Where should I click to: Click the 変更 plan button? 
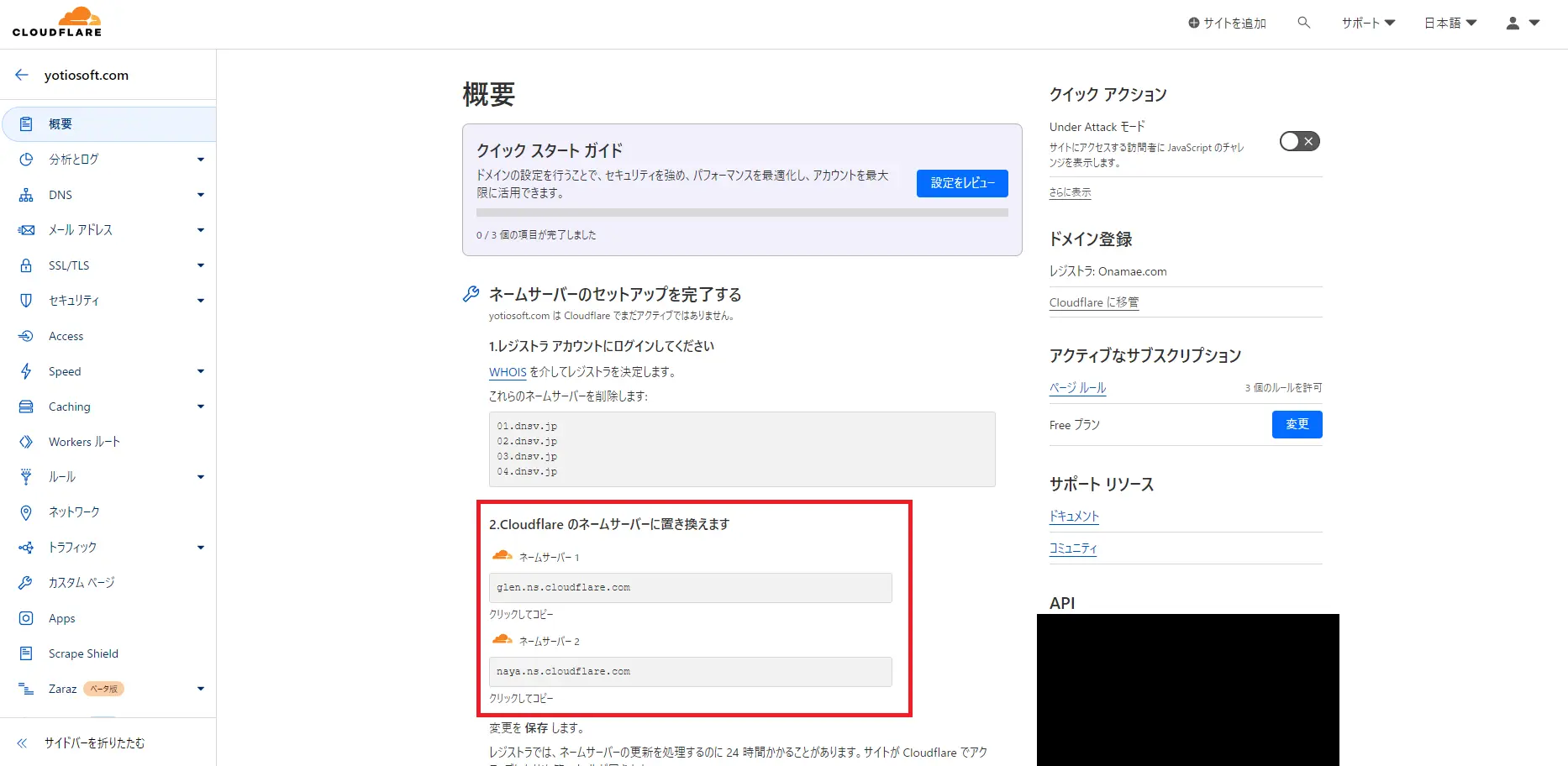(x=1297, y=424)
